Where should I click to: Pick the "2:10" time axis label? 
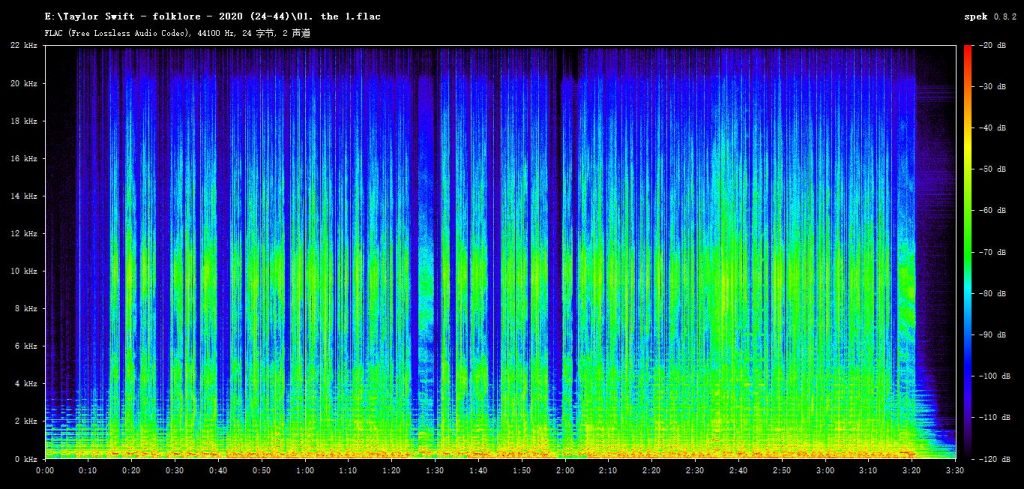click(609, 470)
